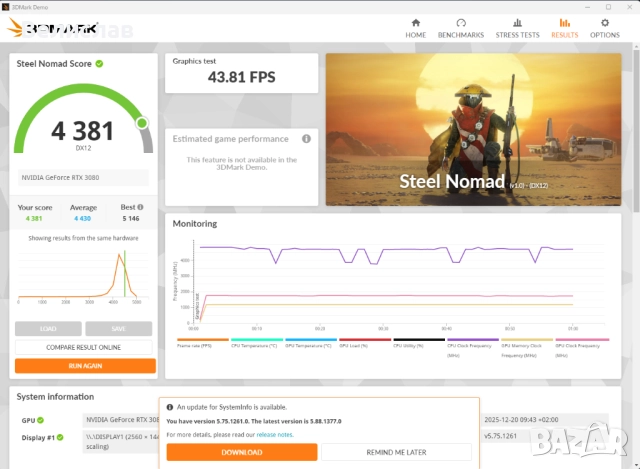Click the 3DMark logo

click(x=53, y=28)
